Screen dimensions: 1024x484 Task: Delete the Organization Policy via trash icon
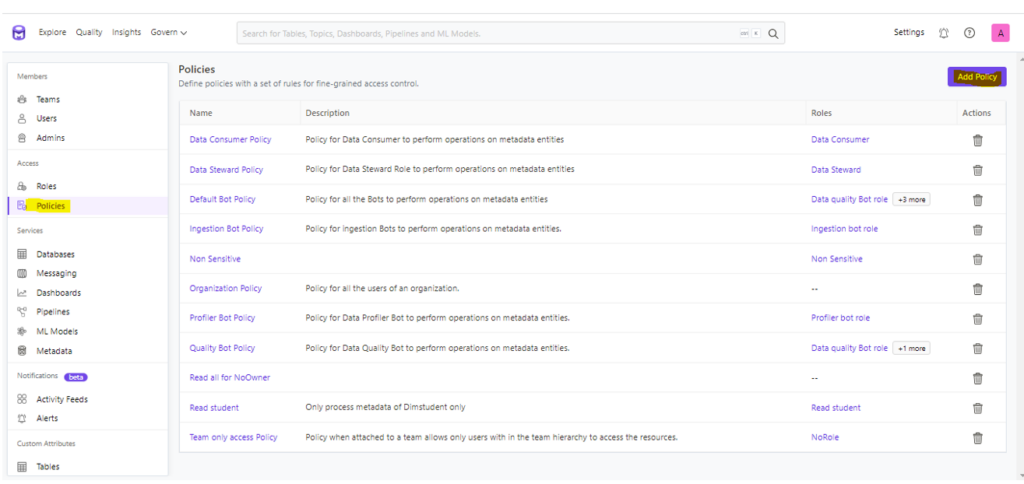pyautogui.click(x=977, y=289)
